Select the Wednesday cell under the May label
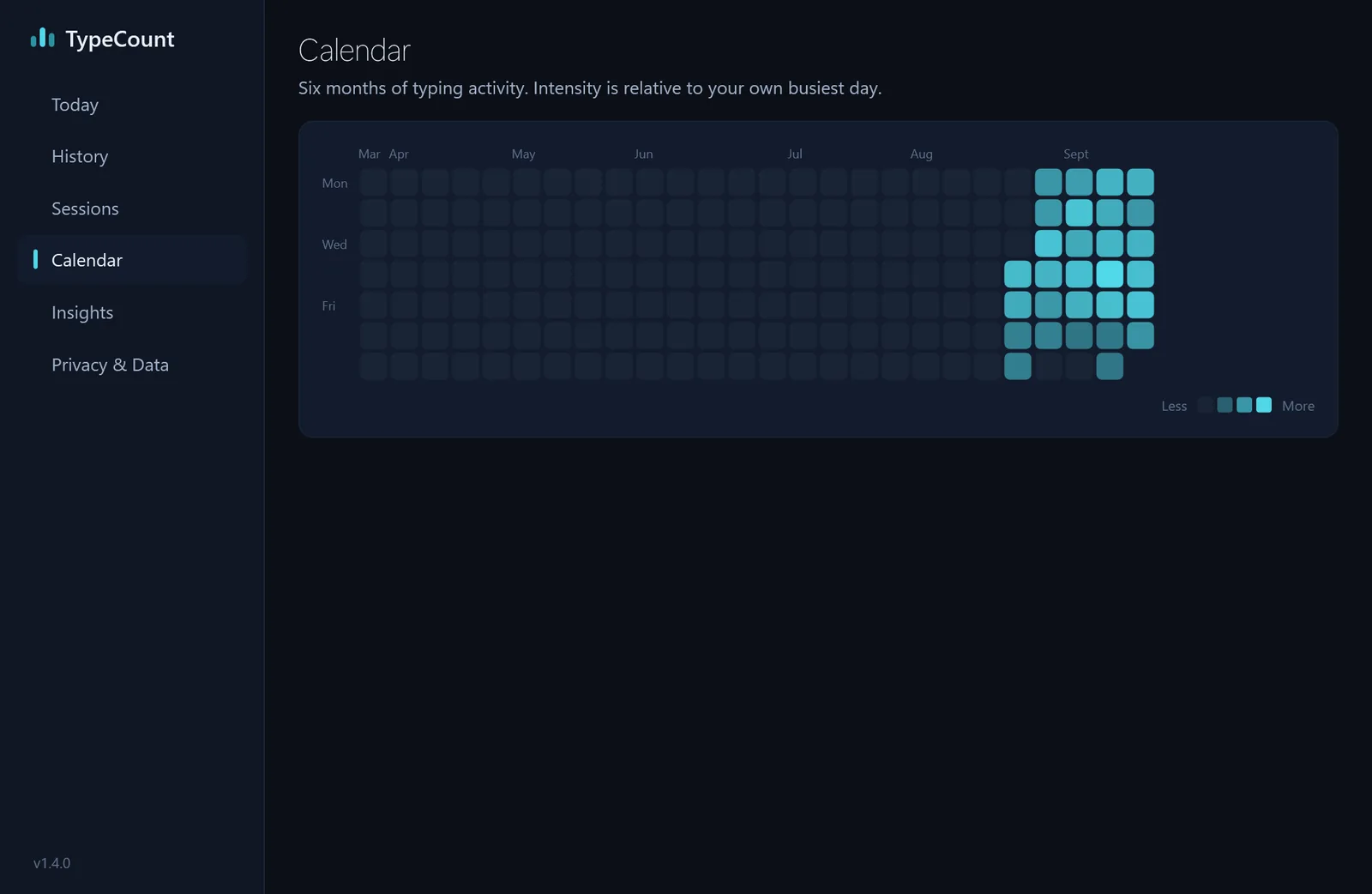 (x=527, y=244)
